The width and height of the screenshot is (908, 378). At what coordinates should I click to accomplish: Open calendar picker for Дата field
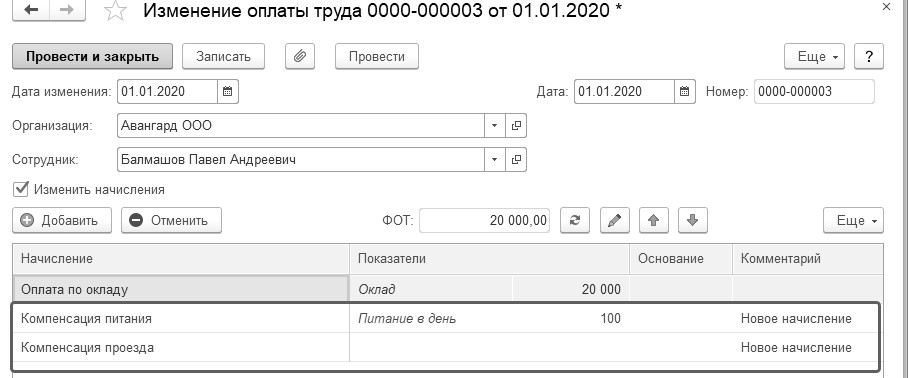click(x=684, y=91)
